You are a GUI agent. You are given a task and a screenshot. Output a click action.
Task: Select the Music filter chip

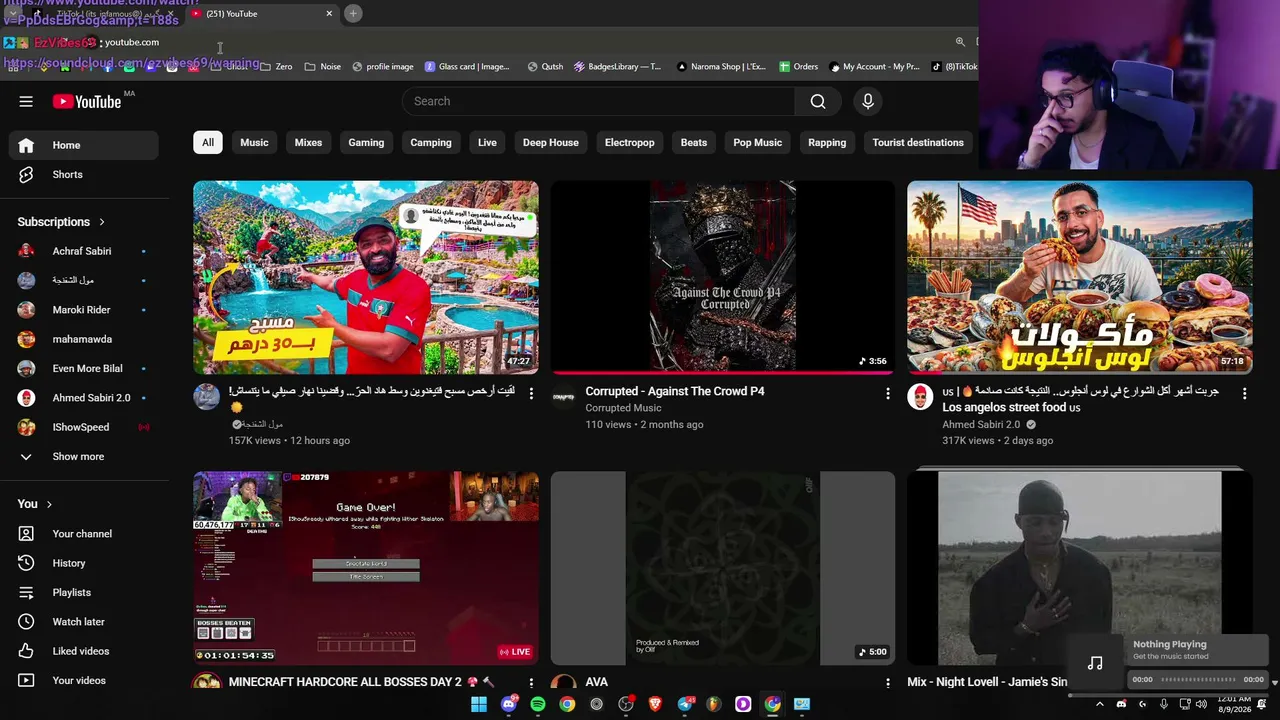(x=254, y=142)
